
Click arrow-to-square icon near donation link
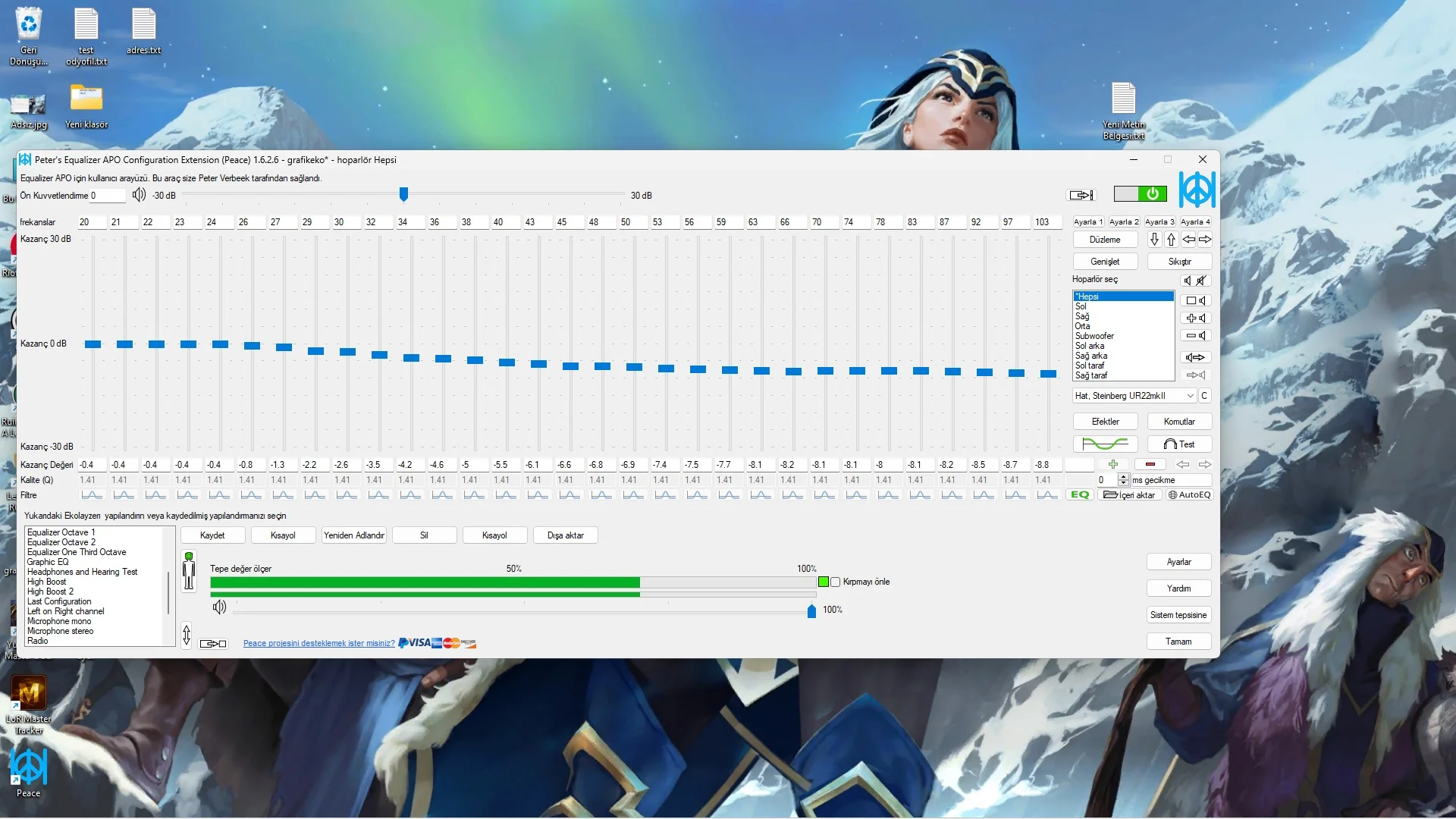click(x=213, y=644)
